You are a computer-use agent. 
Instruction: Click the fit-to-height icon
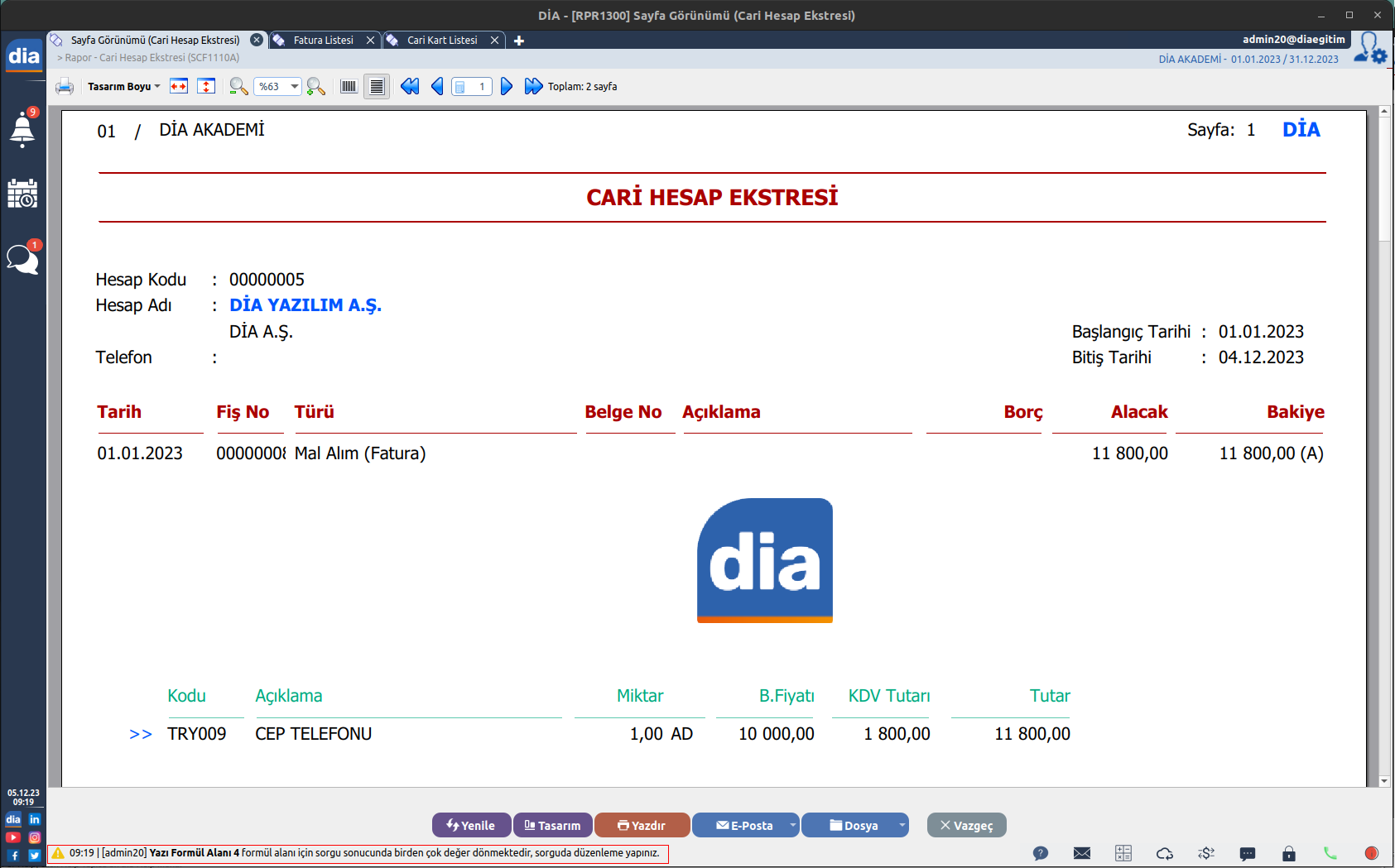(206, 87)
